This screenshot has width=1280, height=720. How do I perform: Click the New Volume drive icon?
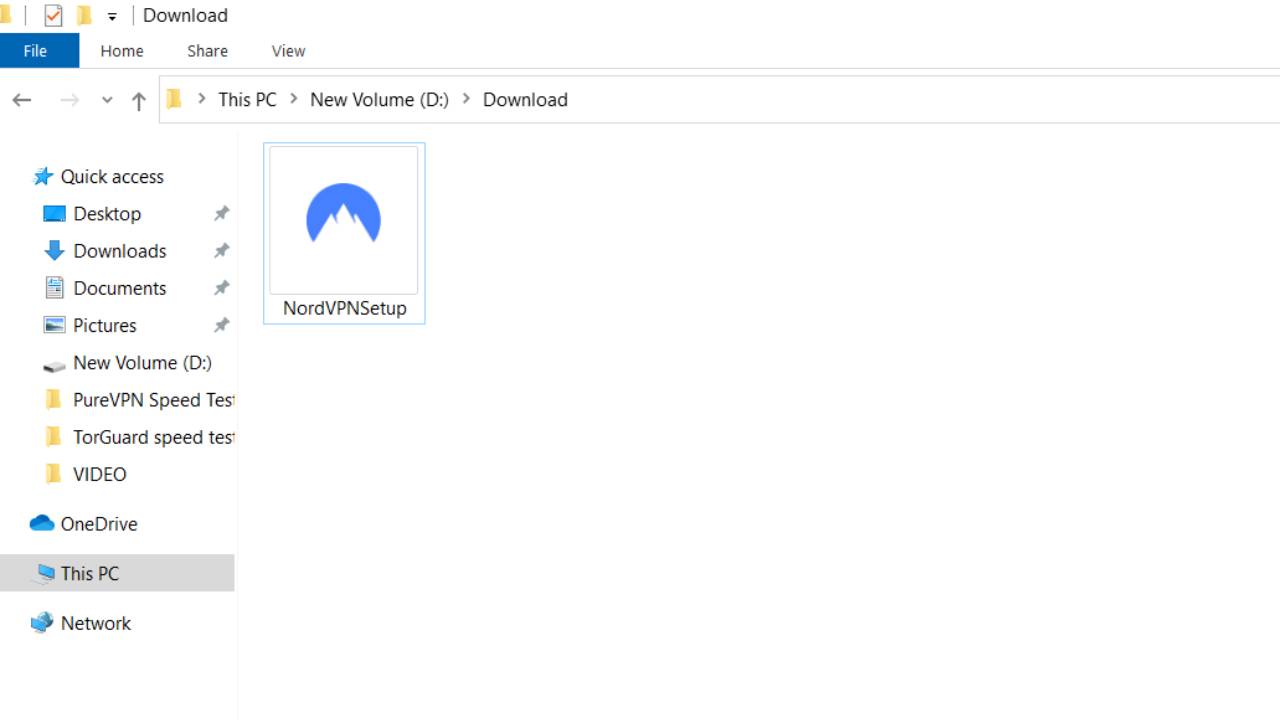click(x=54, y=365)
